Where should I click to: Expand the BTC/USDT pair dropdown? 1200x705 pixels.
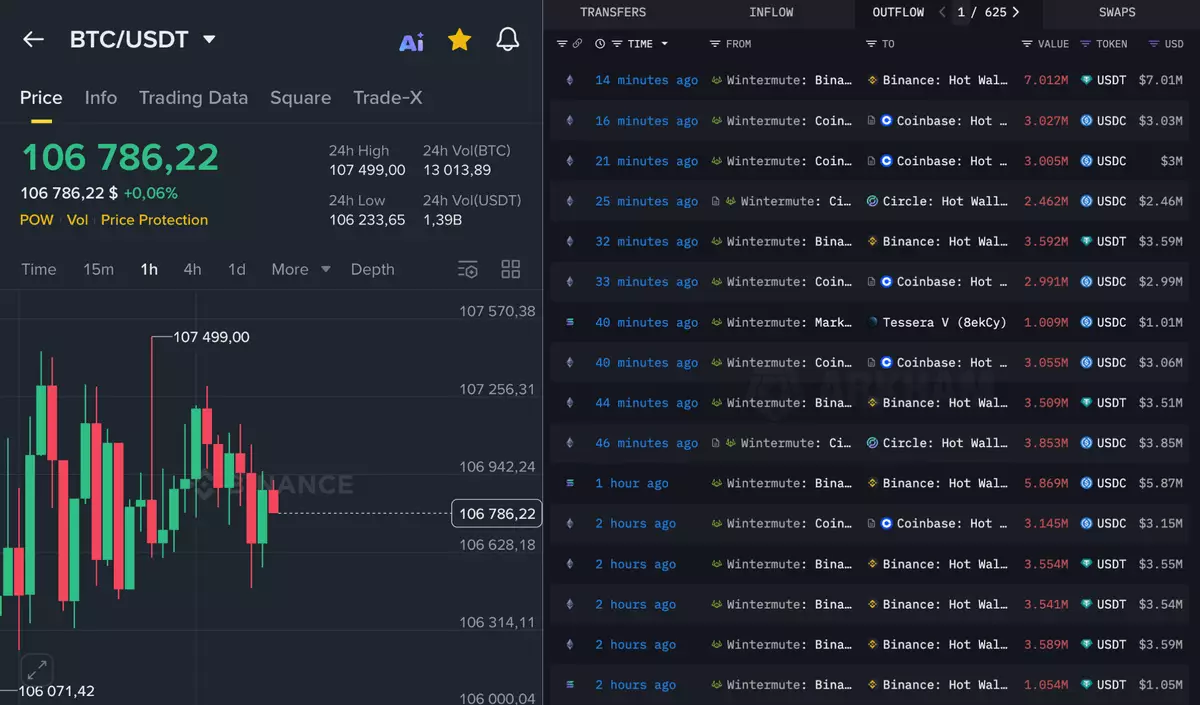coord(209,40)
